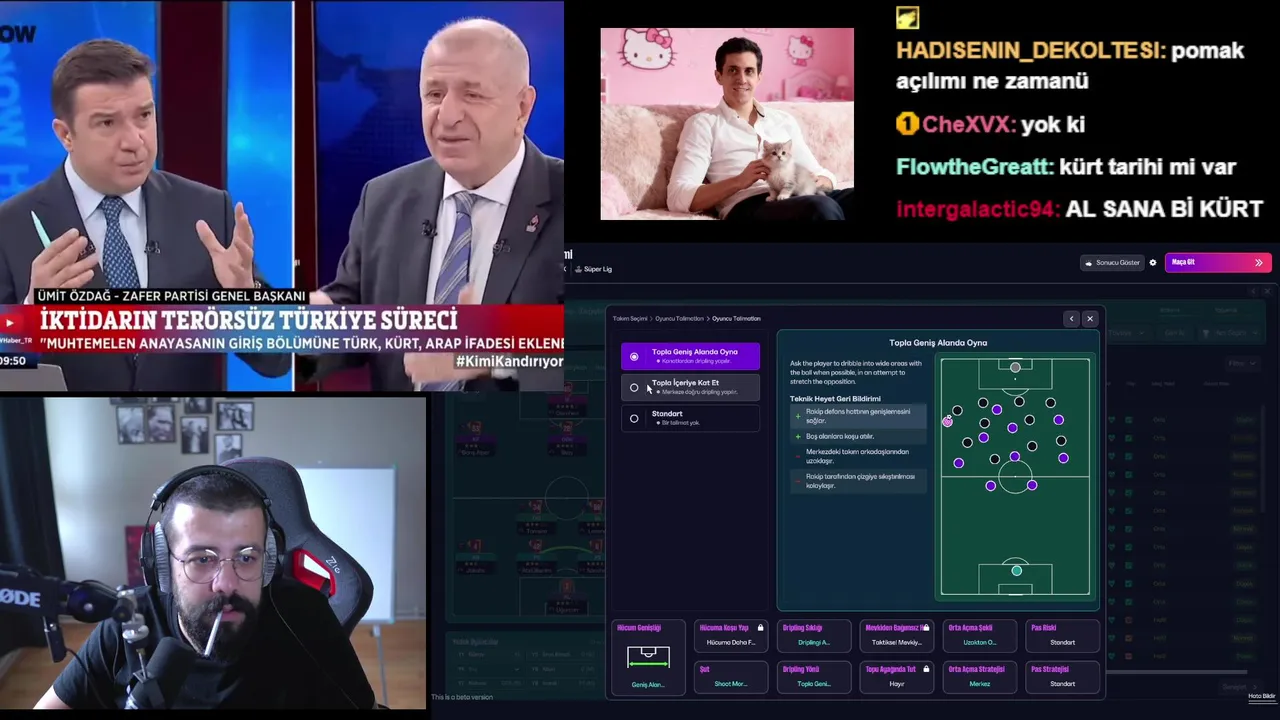Viewport: 1280px width, 720px height.
Task: Go back using the dialog's left chevron
Action: (1071, 319)
